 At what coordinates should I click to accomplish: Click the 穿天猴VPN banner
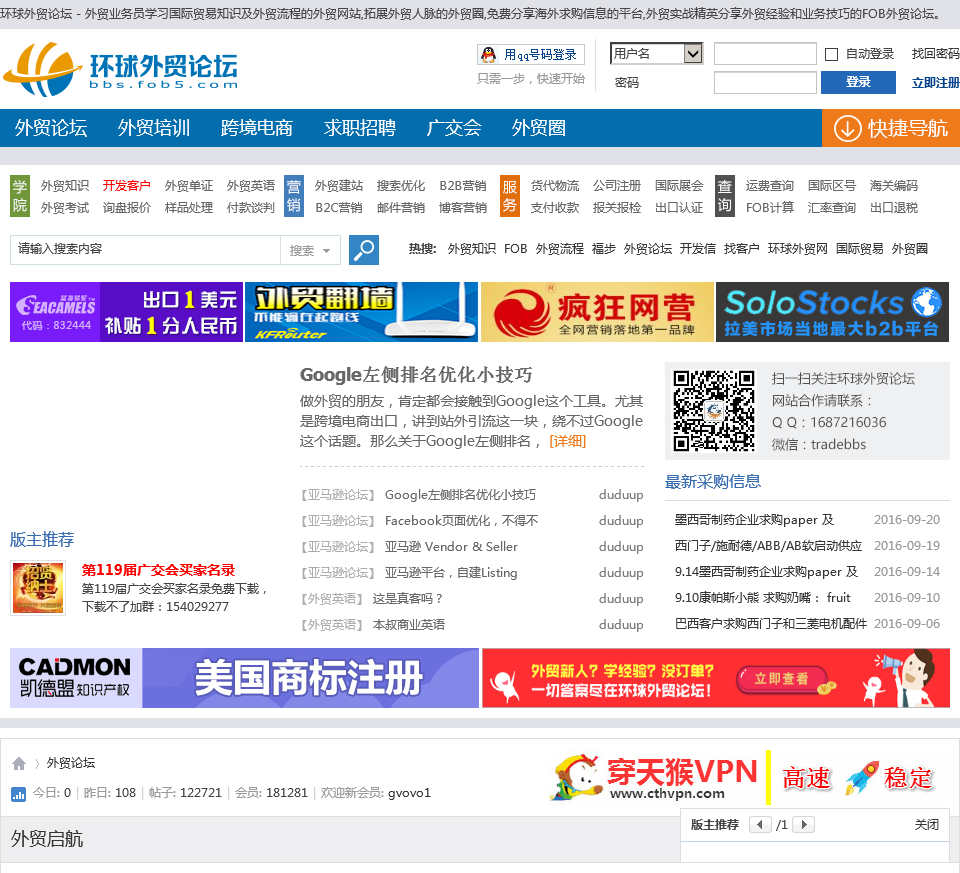pos(748,777)
